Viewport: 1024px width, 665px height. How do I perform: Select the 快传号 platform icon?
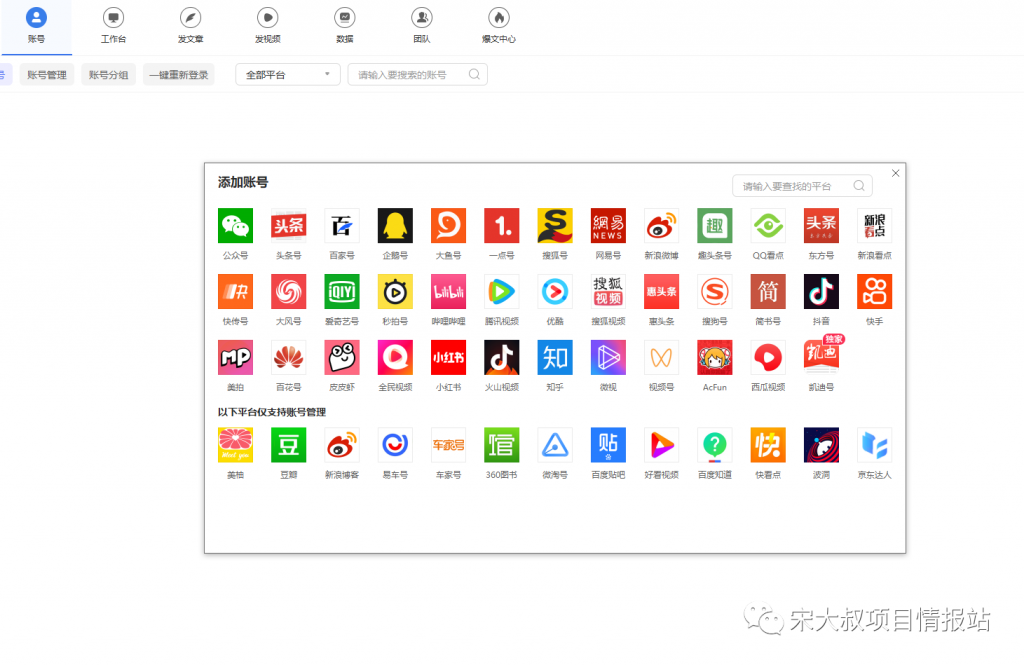point(236,292)
